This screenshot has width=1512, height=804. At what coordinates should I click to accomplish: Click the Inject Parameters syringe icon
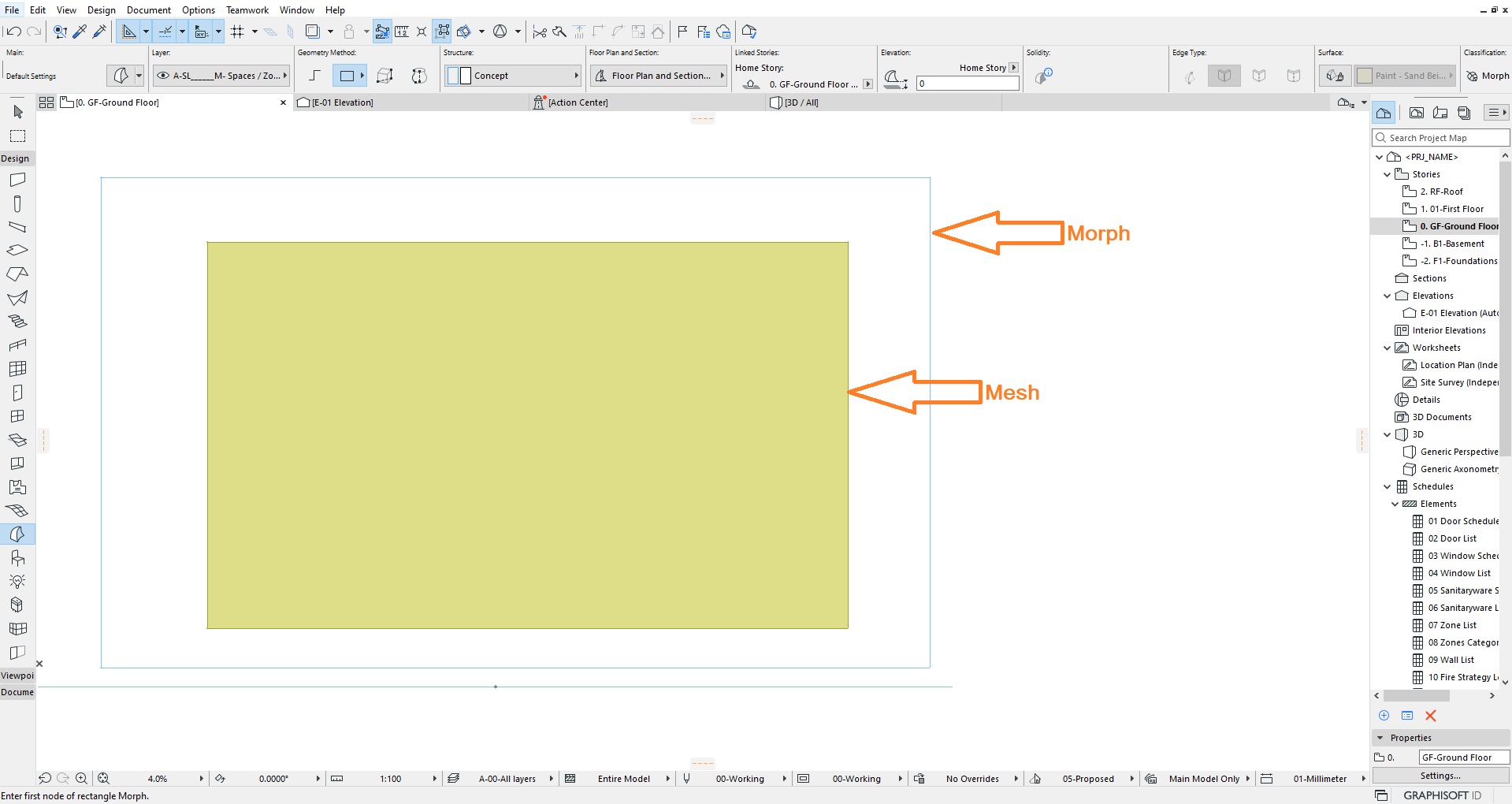coord(99,32)
